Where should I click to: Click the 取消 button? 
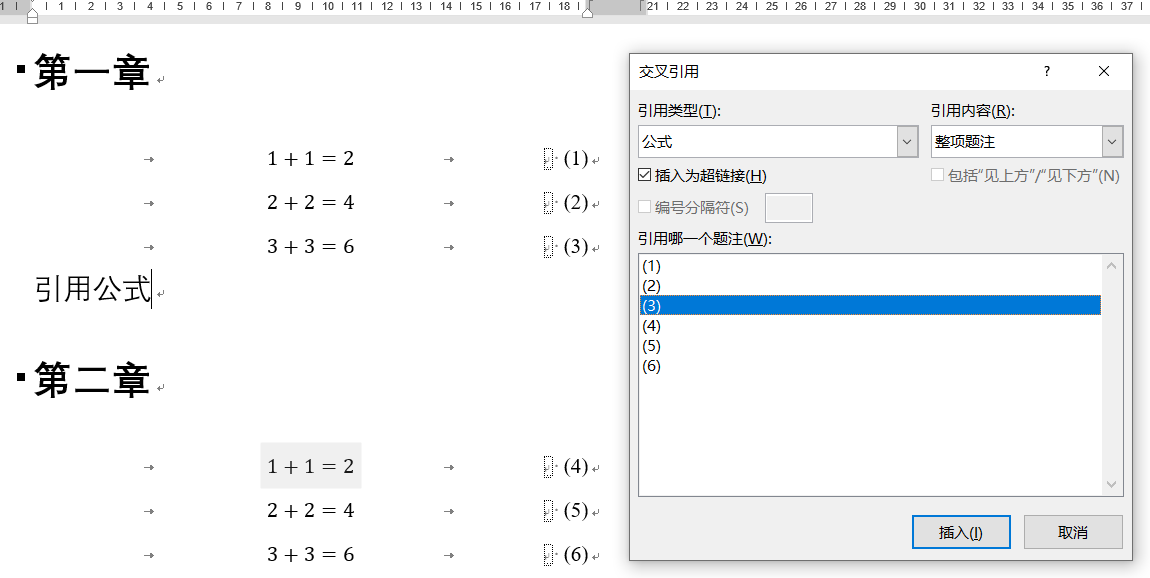coord(1073,531)
